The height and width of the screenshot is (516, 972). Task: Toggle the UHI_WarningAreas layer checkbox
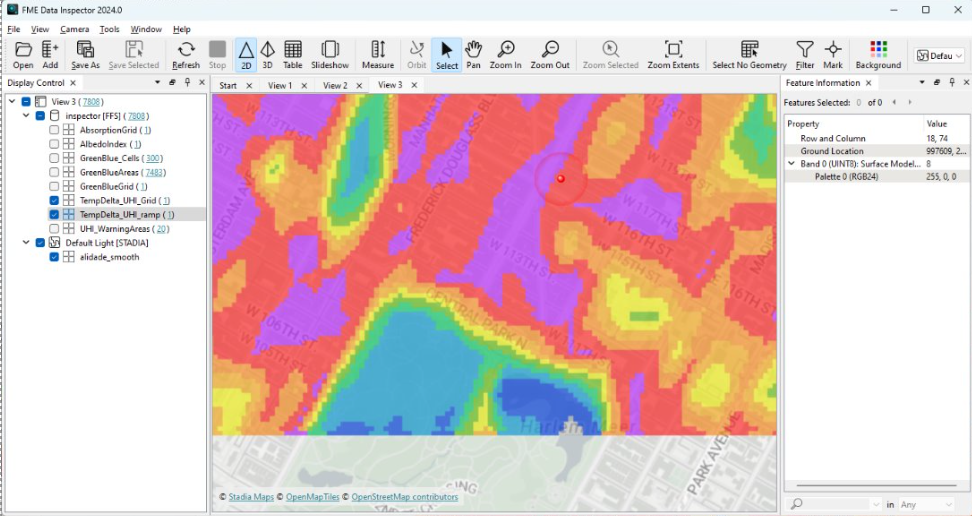(55, 229)
